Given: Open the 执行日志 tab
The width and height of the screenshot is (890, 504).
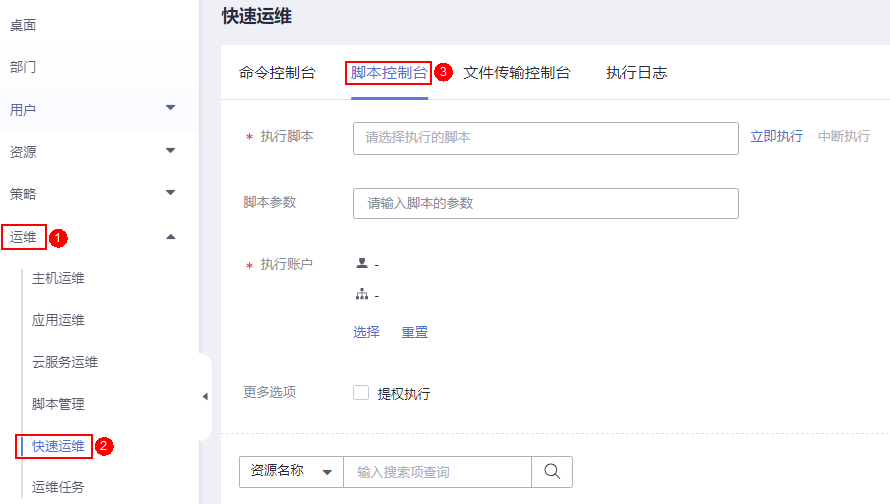Looking at the screenshot, I should (636, 73).
